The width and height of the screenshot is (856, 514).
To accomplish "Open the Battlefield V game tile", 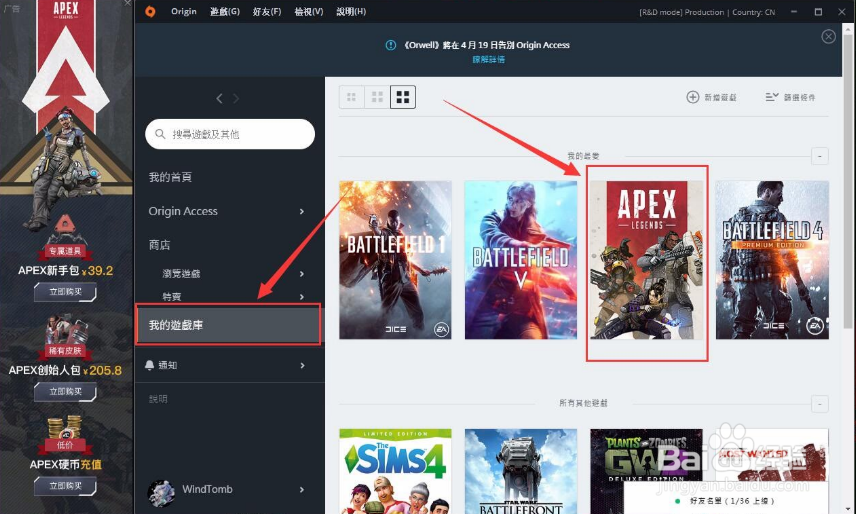I will [x=521, y=260].
